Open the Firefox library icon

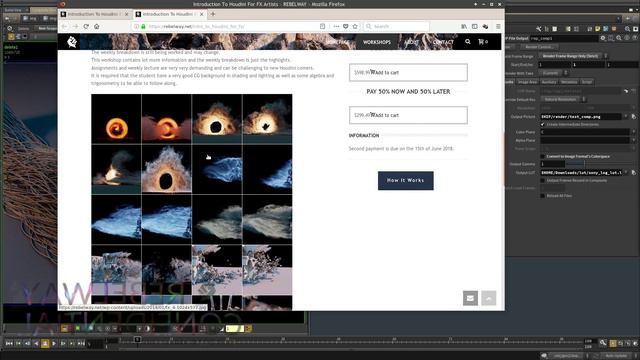(x=464, y=26)
